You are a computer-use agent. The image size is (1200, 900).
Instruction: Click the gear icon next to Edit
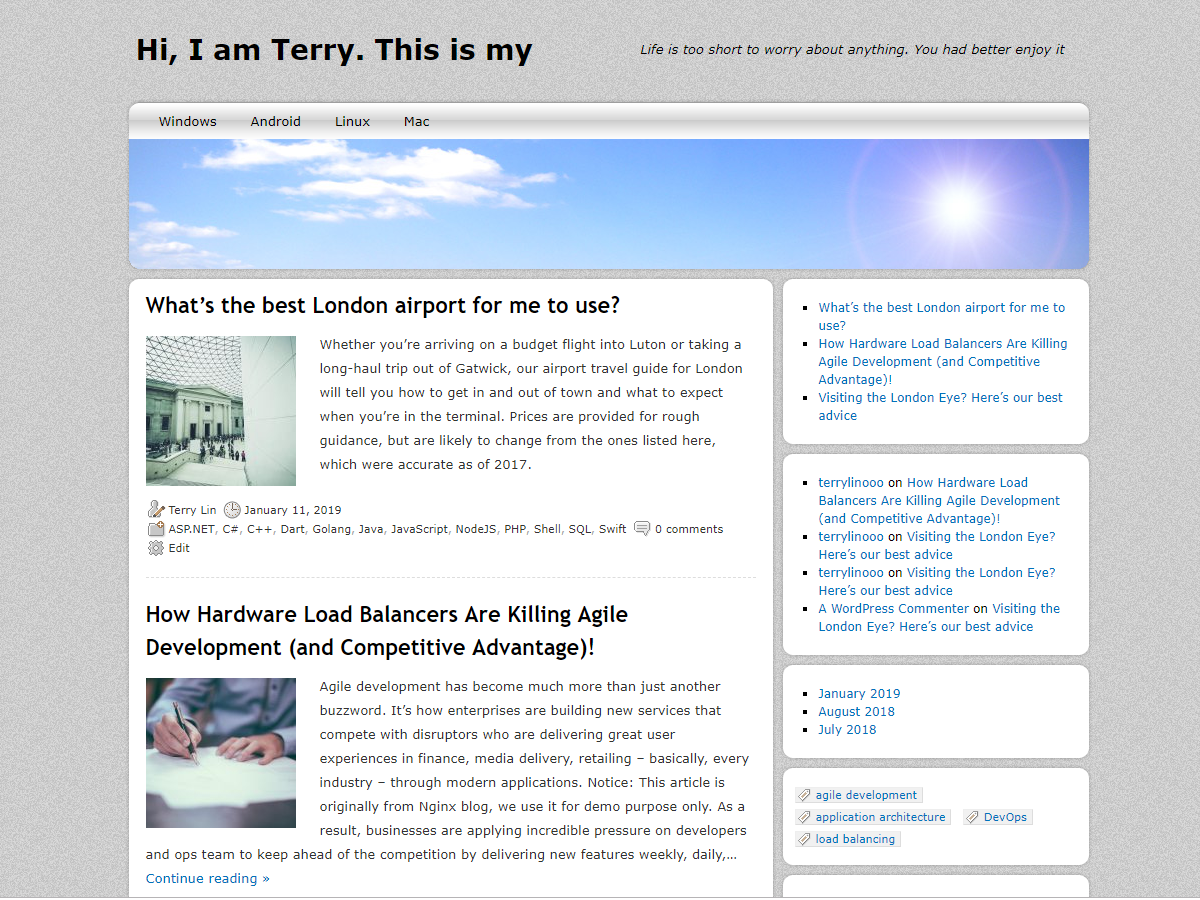(155, 548)
